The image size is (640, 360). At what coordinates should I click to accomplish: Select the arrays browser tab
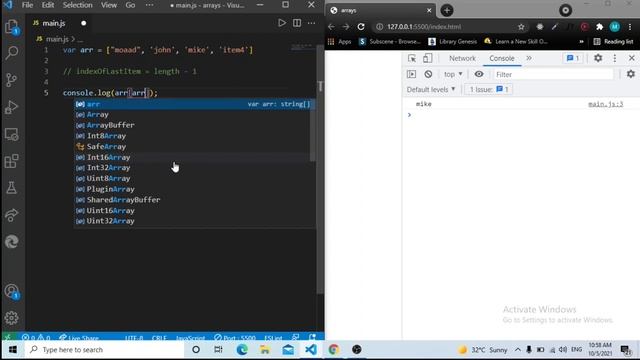click(x=381, y=11)
